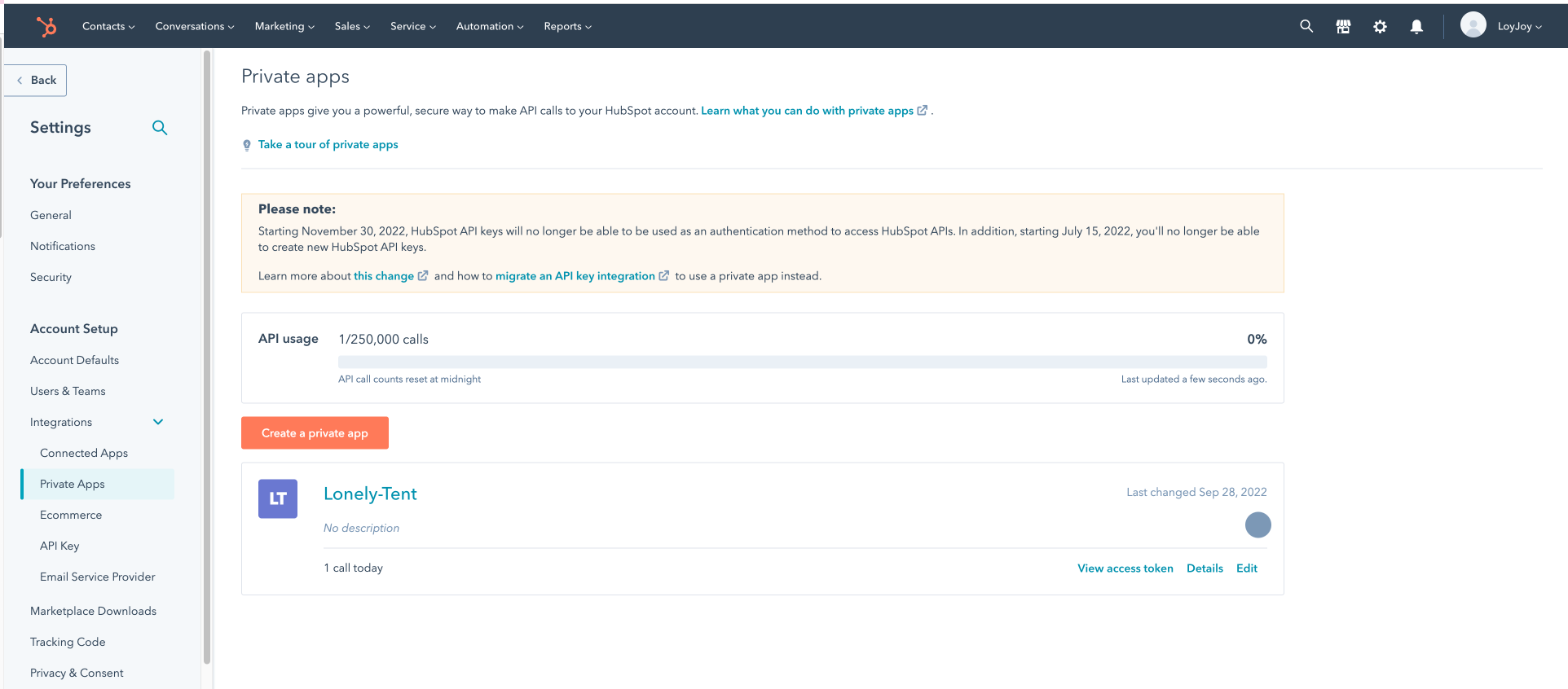Open the notifications bell
The image size is (1568, 689).
coord(1416,27)
